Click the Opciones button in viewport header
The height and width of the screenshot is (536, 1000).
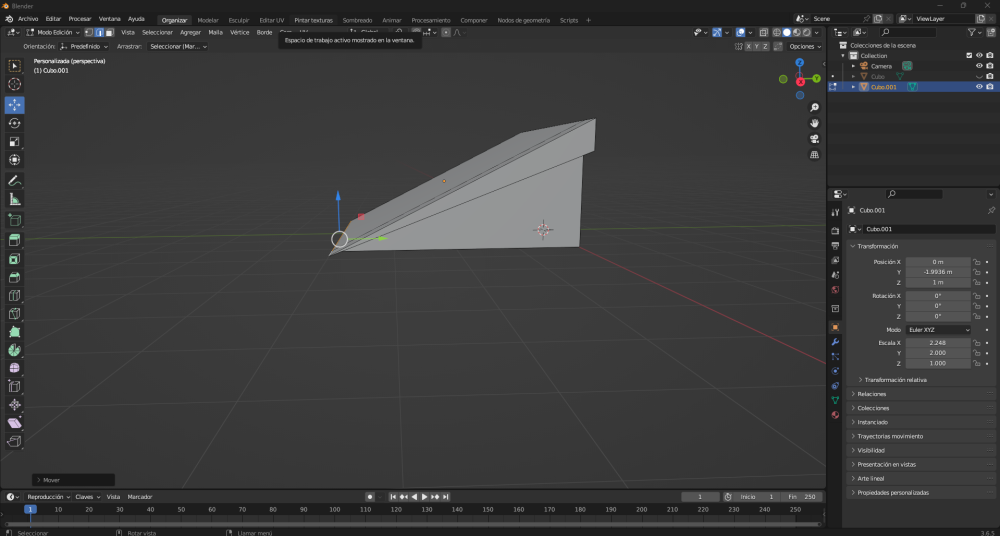[x=803, y=46]
